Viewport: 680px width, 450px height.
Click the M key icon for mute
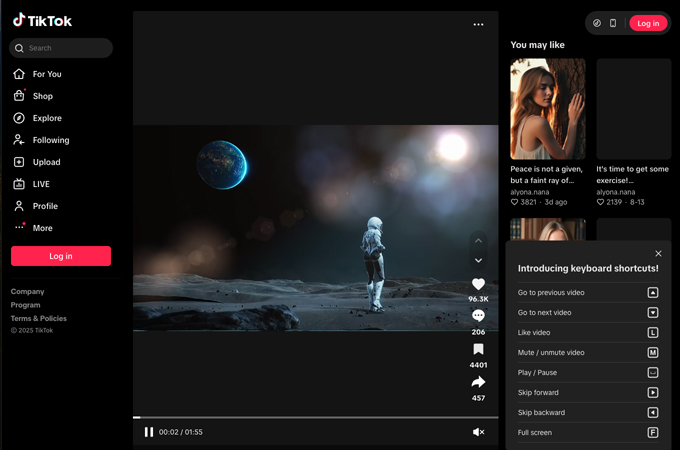[x=653, y=352]
